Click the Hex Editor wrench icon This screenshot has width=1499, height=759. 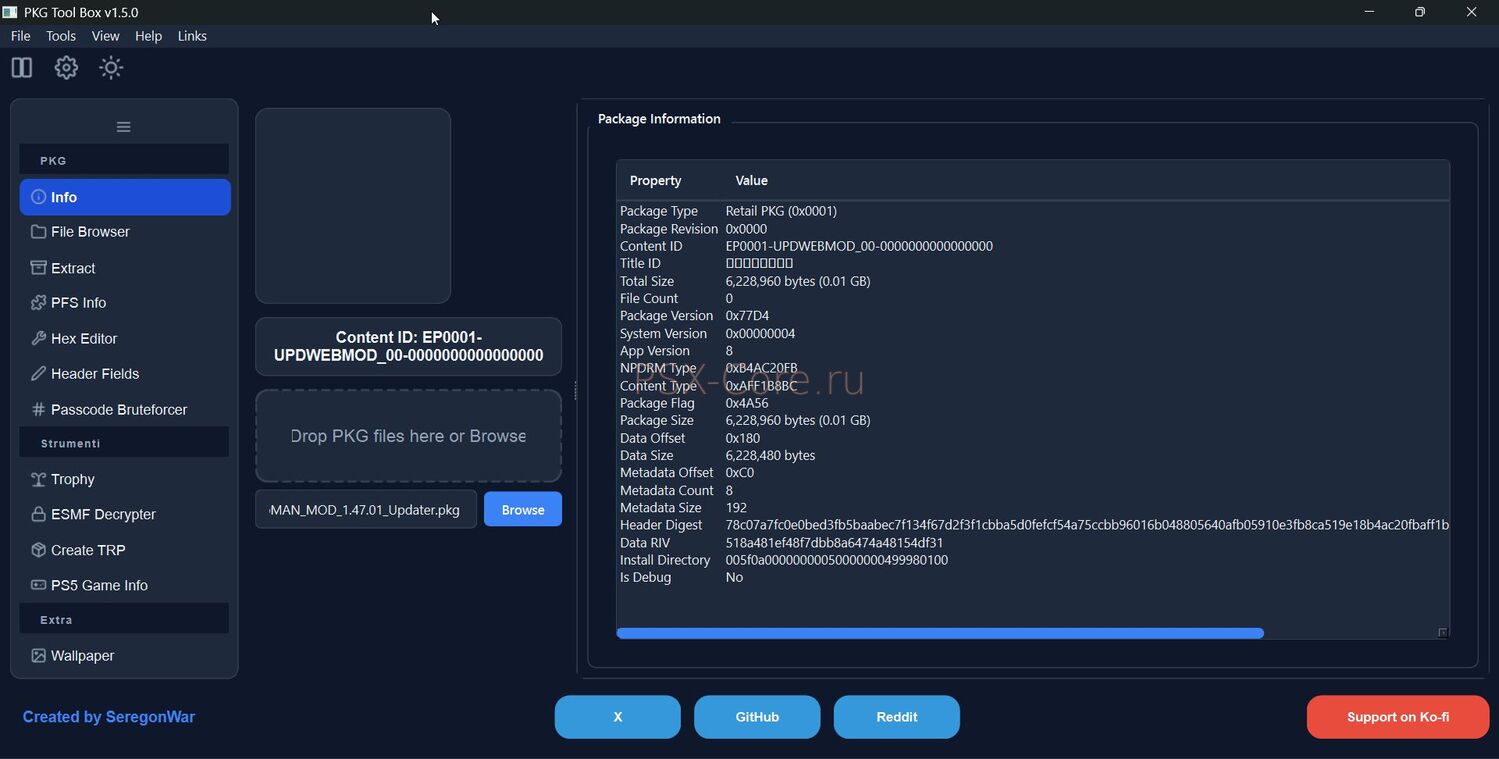pos(38,338)
